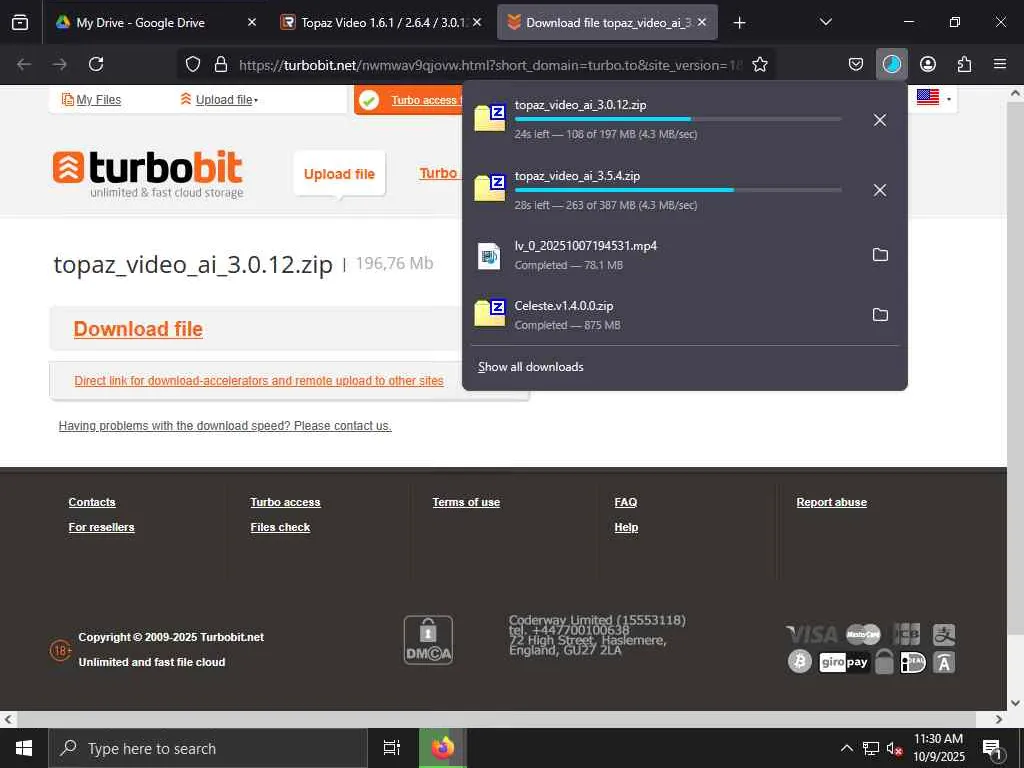Cancel topaz_video_ai_3.0.12.zip download
Image resolution: width=1024 pixels, height=768 pixels.
click(880, 120)
